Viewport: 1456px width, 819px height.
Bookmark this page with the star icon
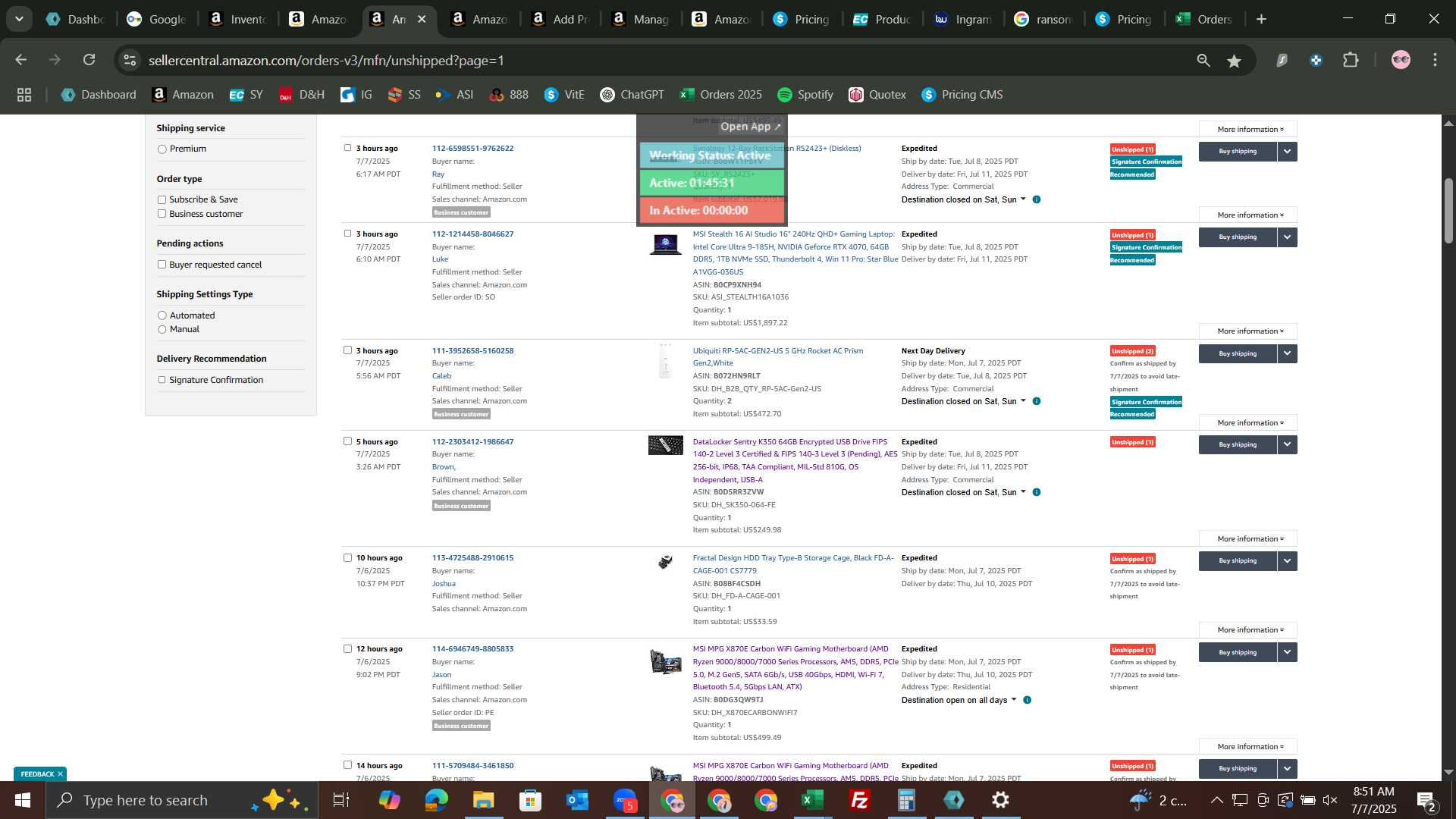tap(1235, 61)
